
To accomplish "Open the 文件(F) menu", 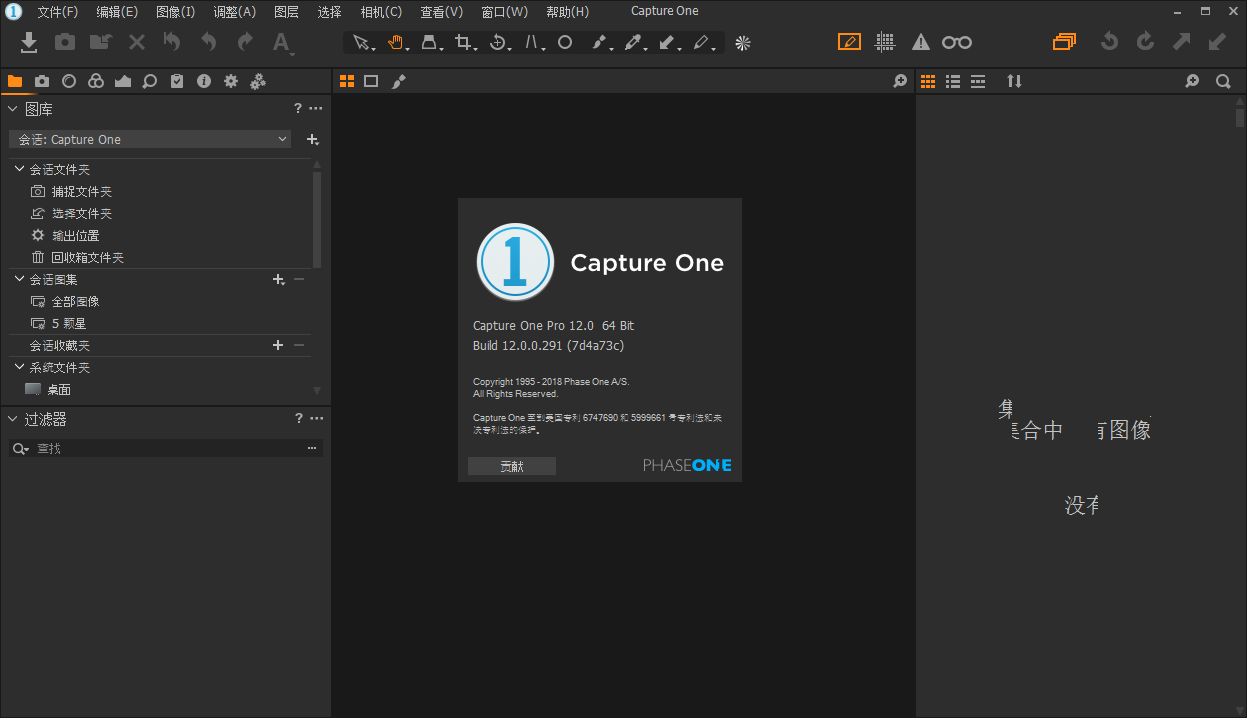I will point(58,12).
